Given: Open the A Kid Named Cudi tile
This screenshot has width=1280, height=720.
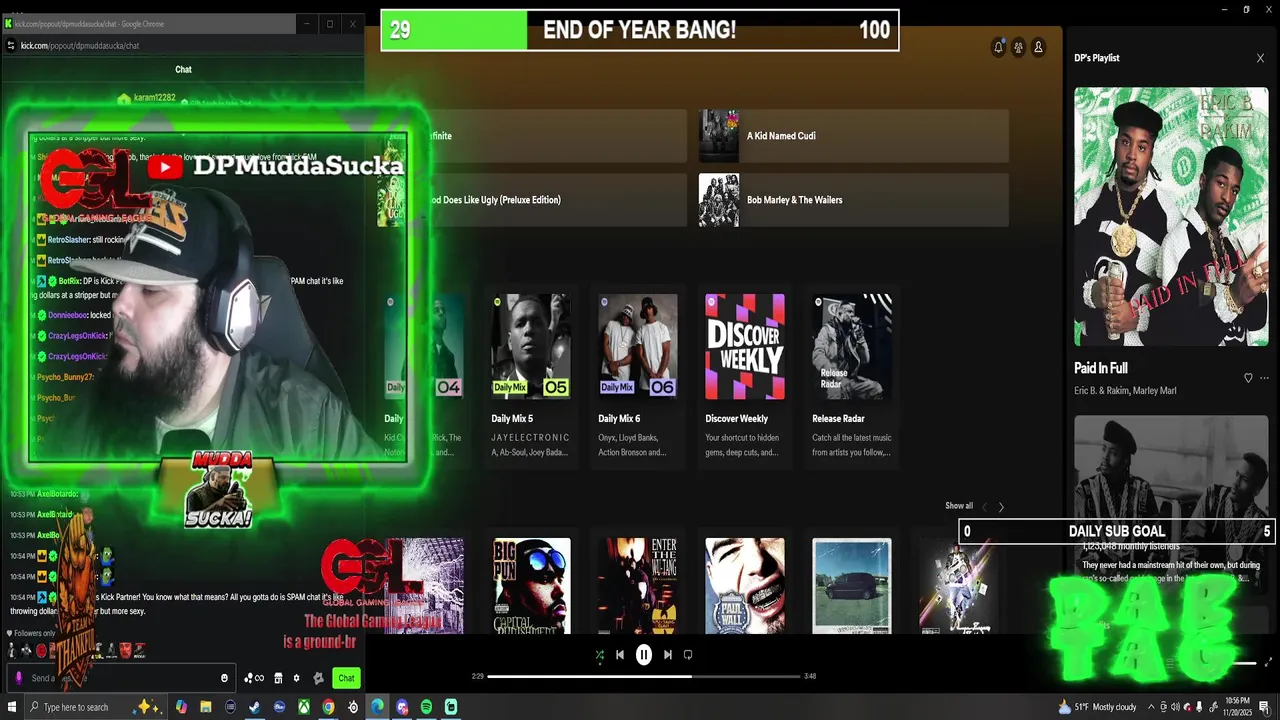Looking at the screenshot, I should [x=853, y=136].
